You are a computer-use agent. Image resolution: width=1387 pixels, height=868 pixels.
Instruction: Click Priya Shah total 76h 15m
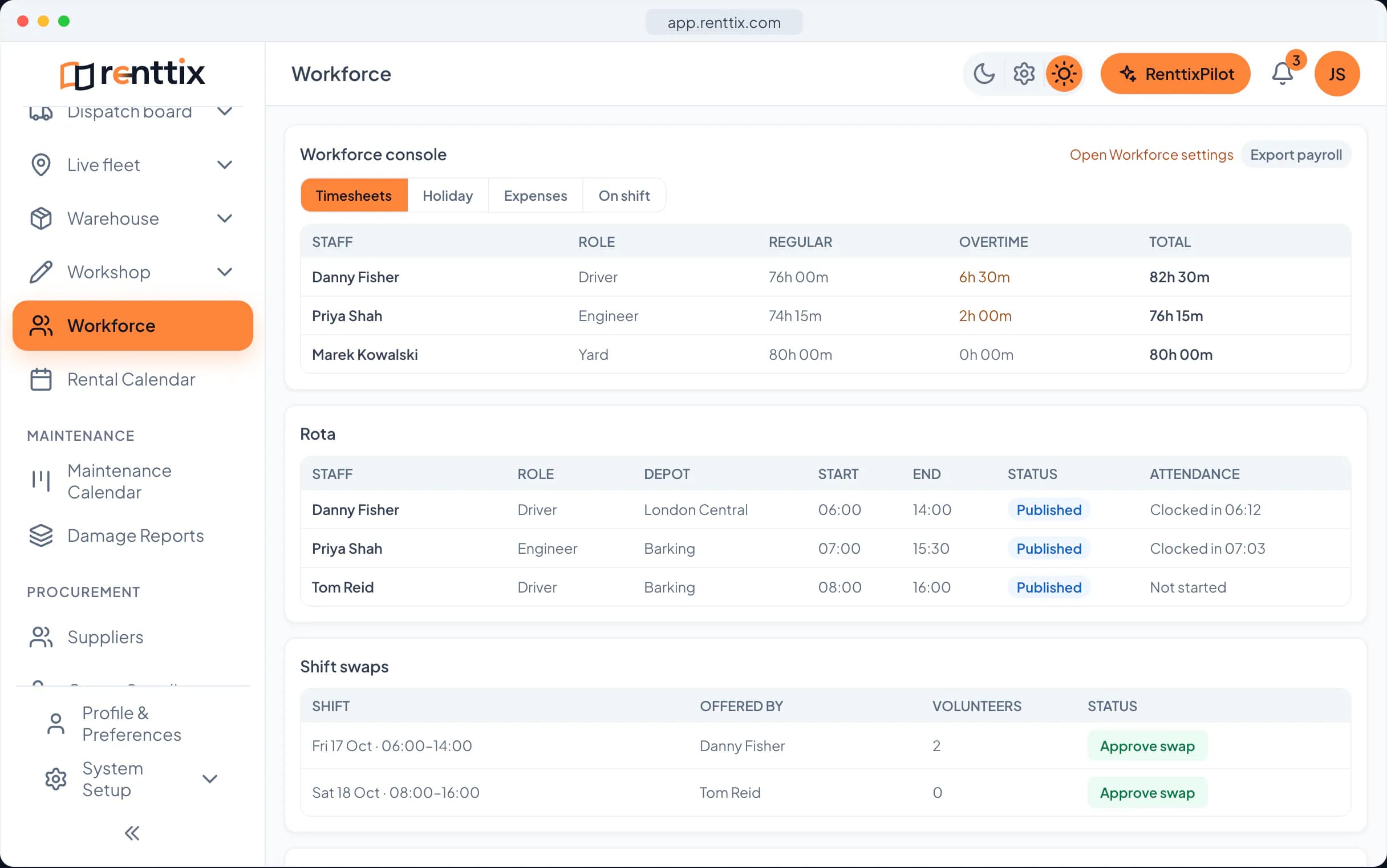[1176, 316]
